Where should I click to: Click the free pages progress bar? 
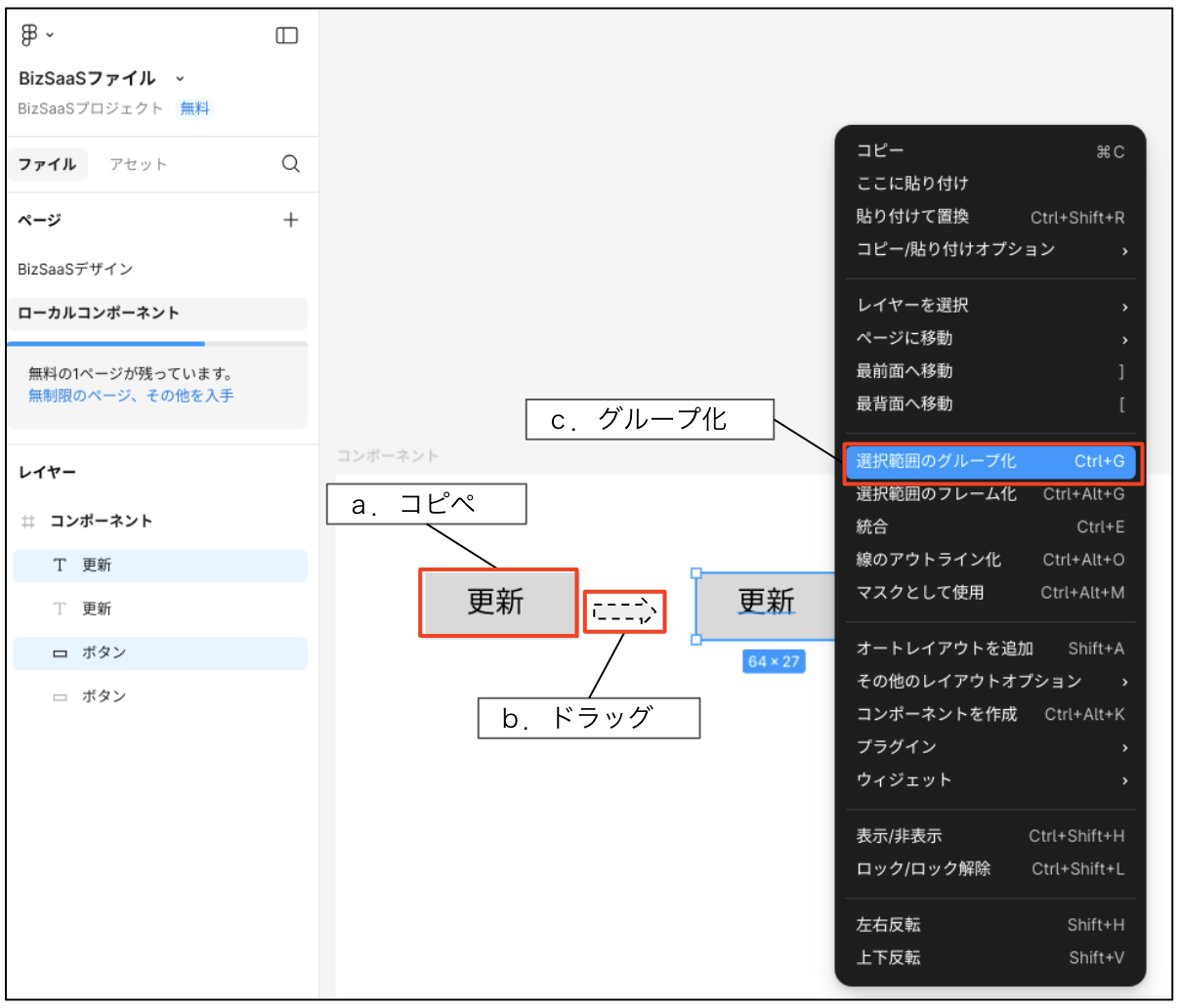[157, 344]
